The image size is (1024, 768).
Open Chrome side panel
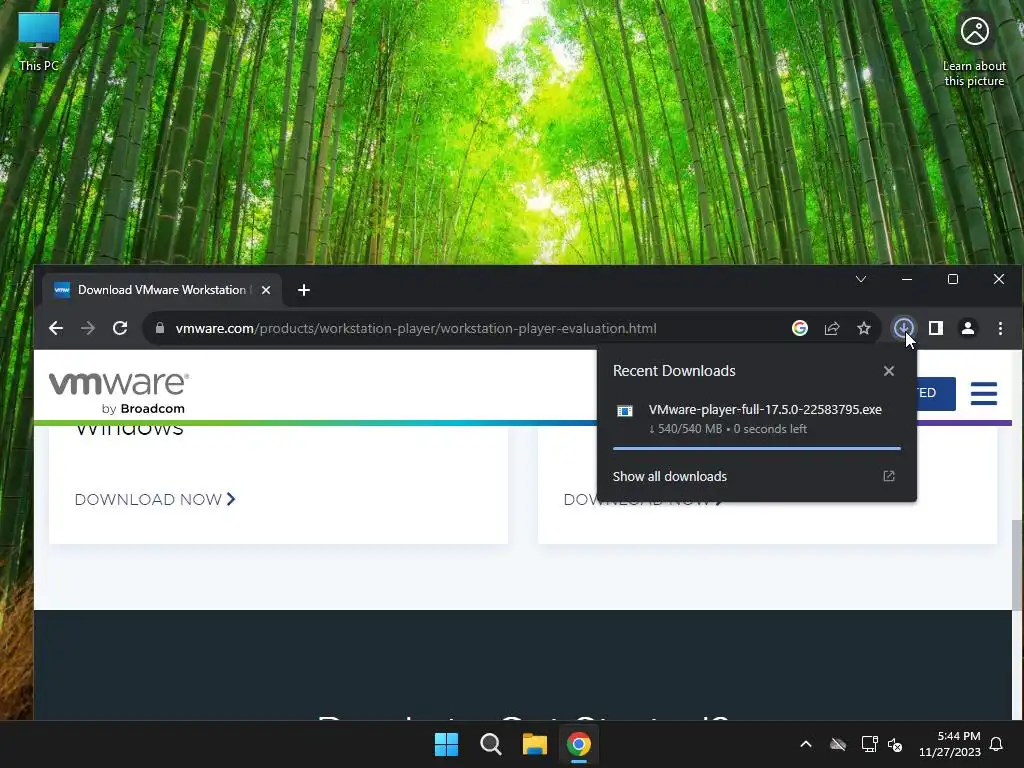point(936,328)
